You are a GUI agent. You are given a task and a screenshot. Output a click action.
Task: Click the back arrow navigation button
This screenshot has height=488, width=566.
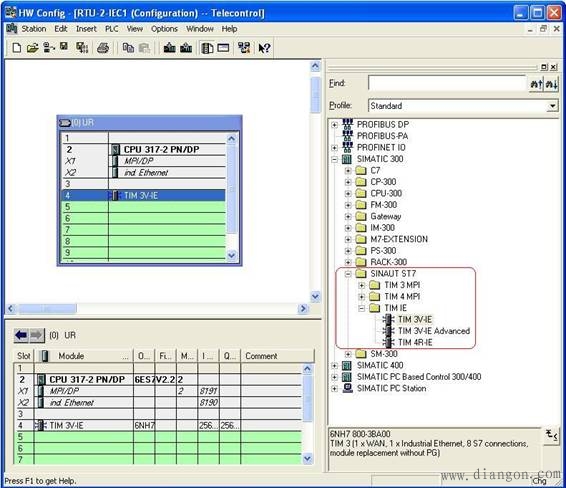pyautogui.click(x=21, y=335)
